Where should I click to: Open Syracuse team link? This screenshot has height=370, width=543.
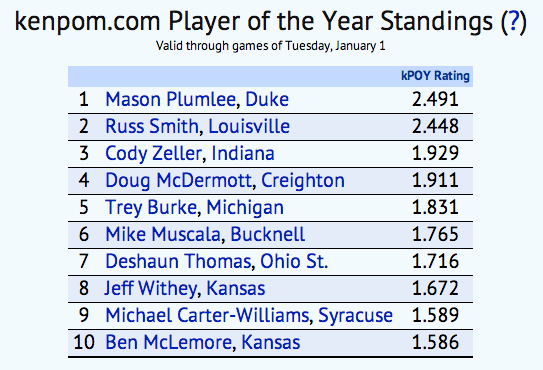pyautogui.click(x=355, y=316)
